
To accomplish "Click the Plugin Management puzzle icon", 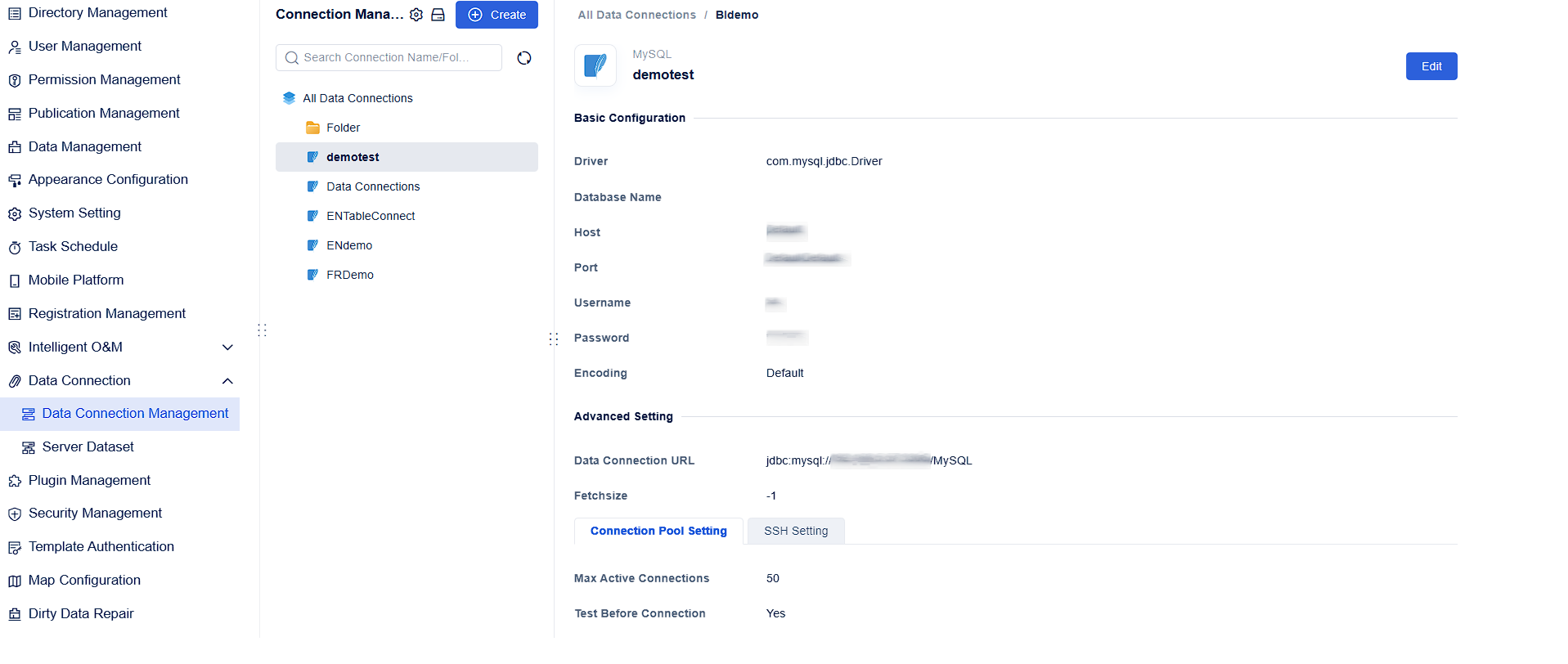I will tap(15, 481).
